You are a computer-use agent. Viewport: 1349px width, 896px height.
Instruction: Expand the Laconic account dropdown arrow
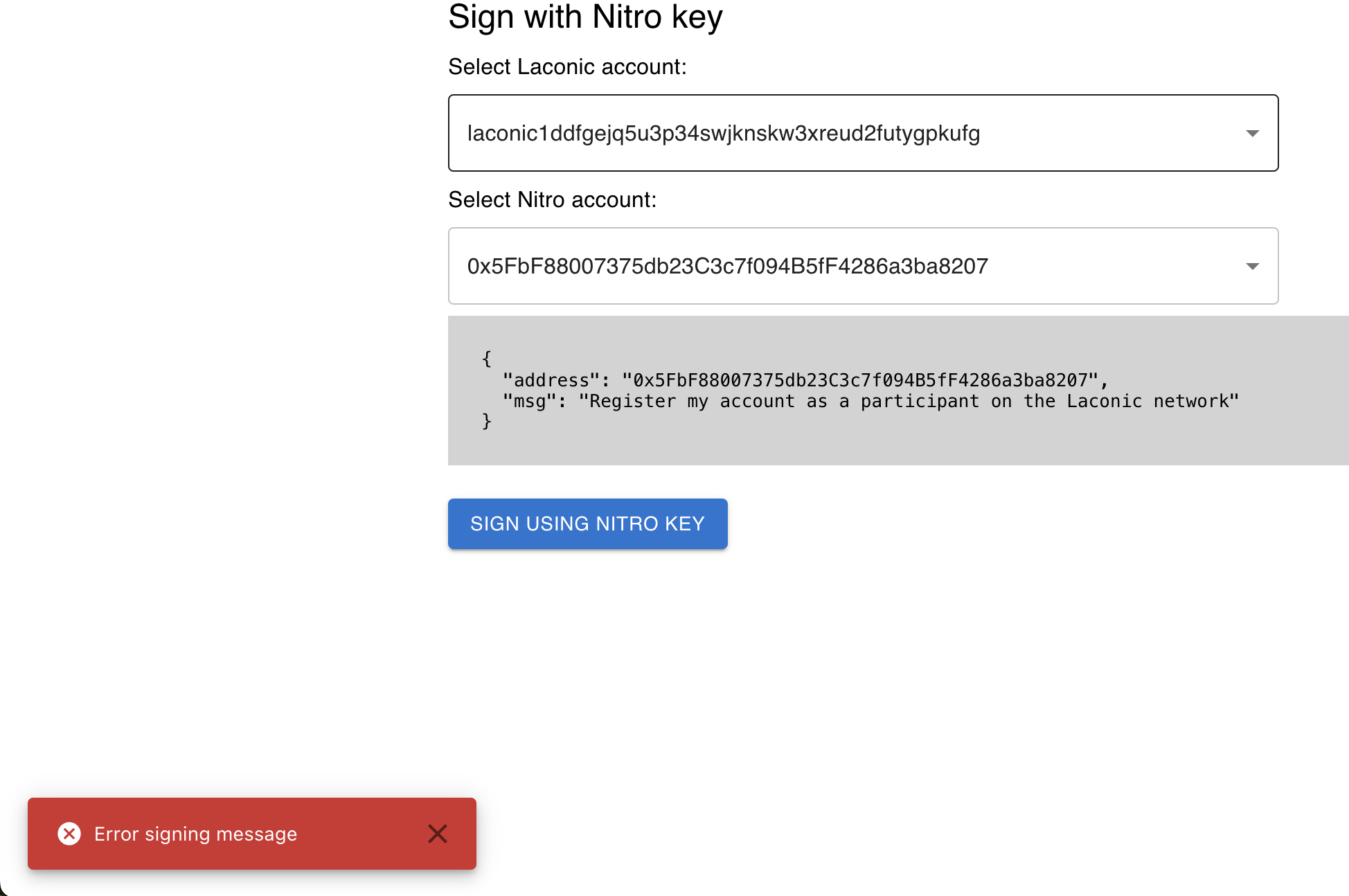coord(1252,133)
